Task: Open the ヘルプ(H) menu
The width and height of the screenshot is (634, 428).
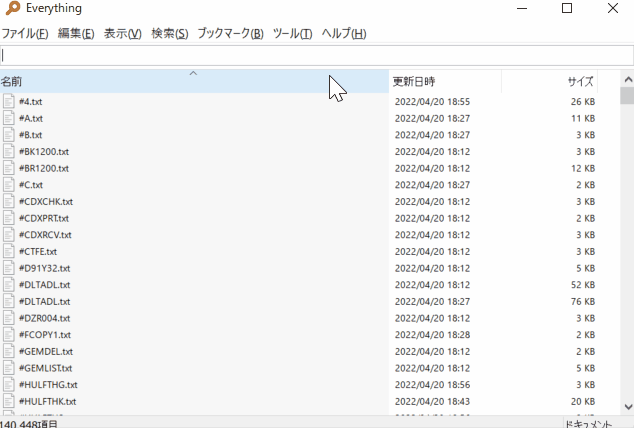Action: pyautogui.click(x=344, y=33)
